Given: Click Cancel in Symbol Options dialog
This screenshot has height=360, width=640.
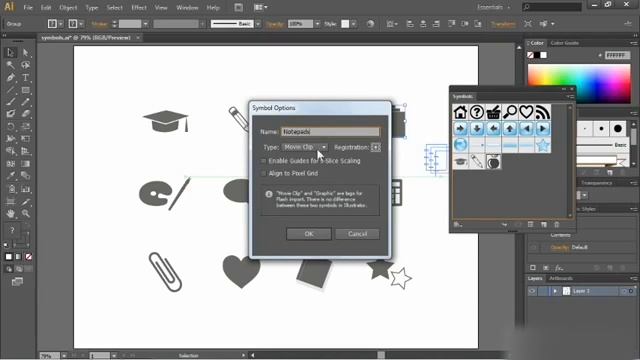Looking at the screenshot, I should (357, 234).
